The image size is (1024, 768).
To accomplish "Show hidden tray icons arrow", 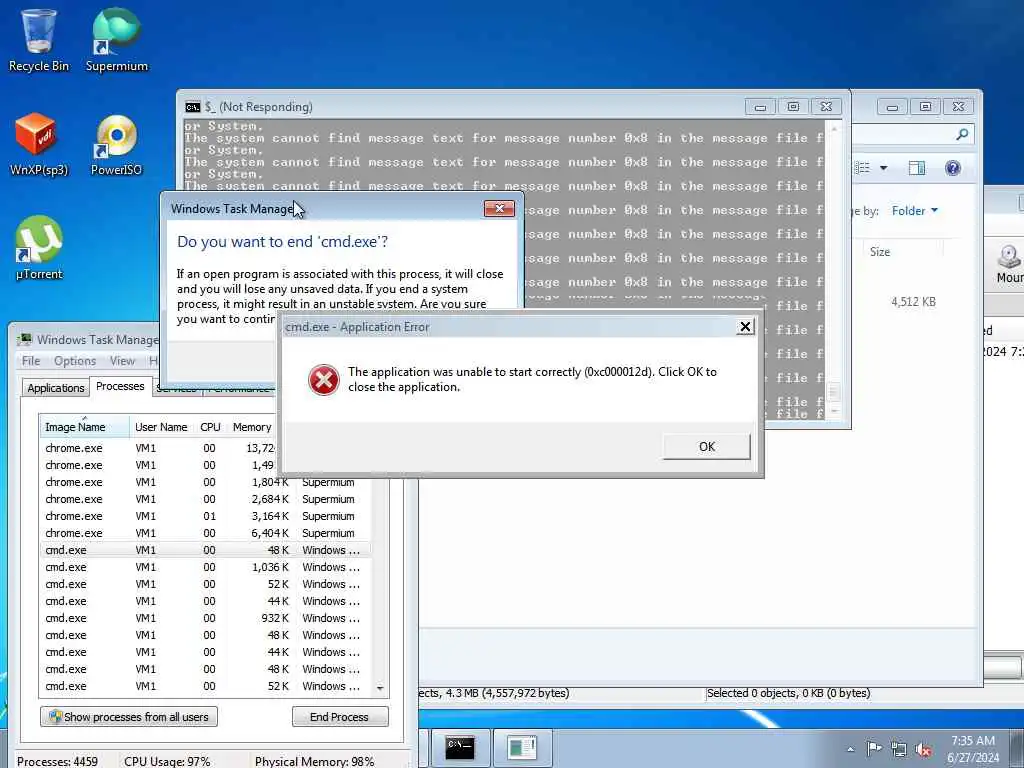I will [850, 749].
